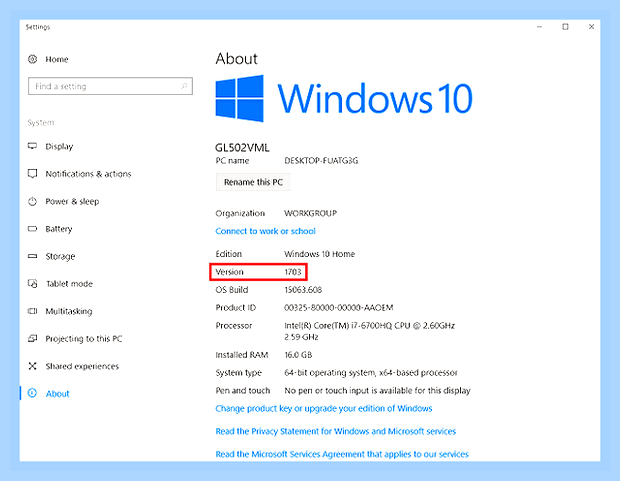The height and width of the screenshot is (481, 620).
Task: Click the PC name DESKTOP-FUATG3G
Action: click(x=321, y=161)
